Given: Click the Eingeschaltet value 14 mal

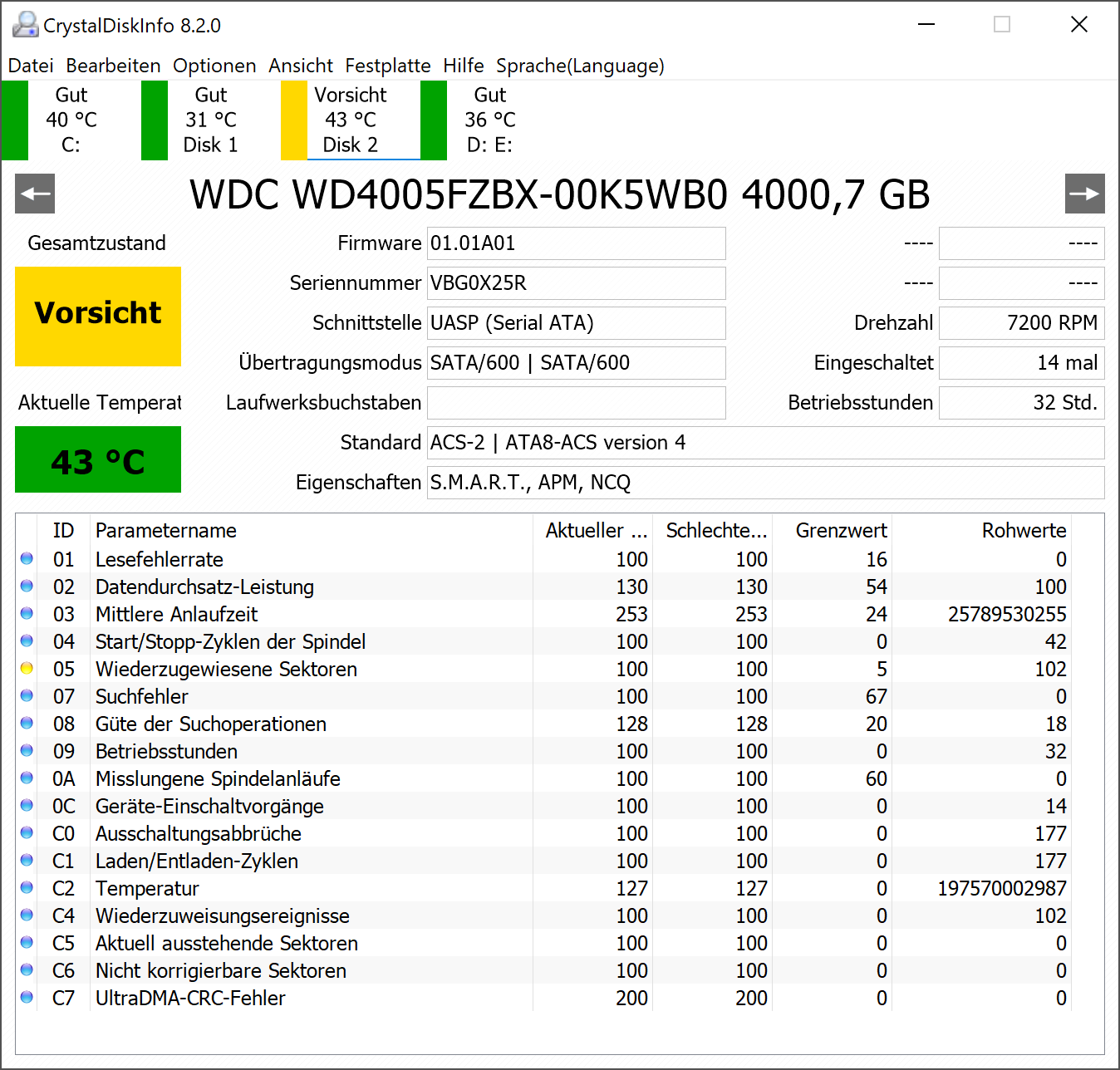Looking at the screenshot, I should tap(1022, 363).
